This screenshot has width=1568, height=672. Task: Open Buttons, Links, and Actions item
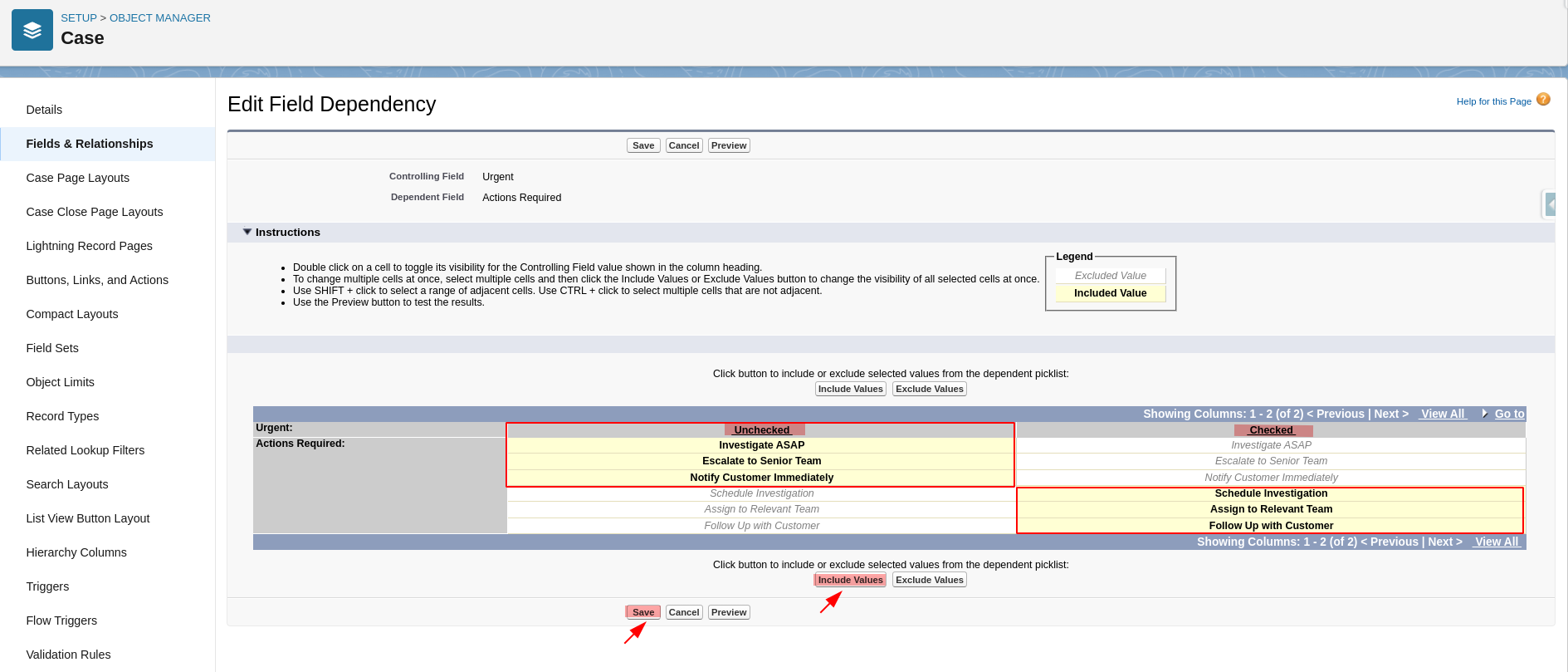click(97, 280)
